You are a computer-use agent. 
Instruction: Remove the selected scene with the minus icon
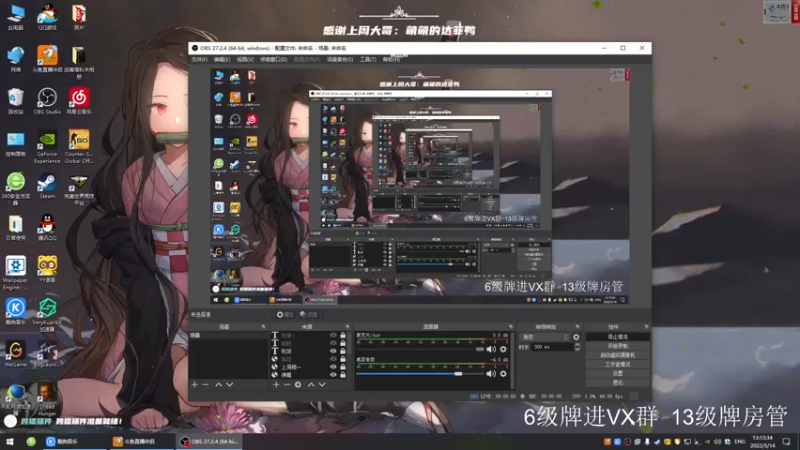[206, 384]
